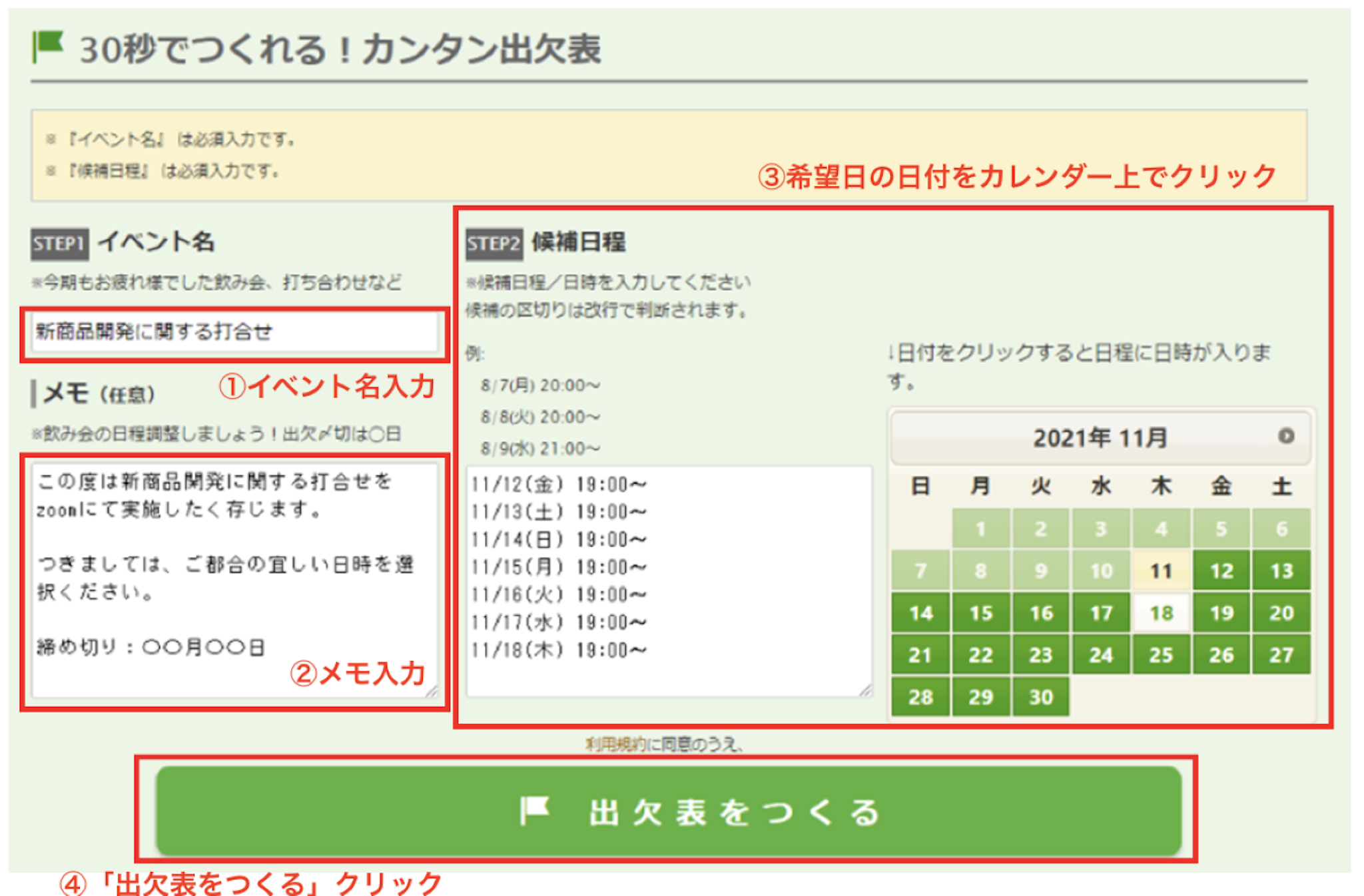Screen dimensions: 1364x896
Task: Pick the 22nd in November calendar
Action: (980, 655)
